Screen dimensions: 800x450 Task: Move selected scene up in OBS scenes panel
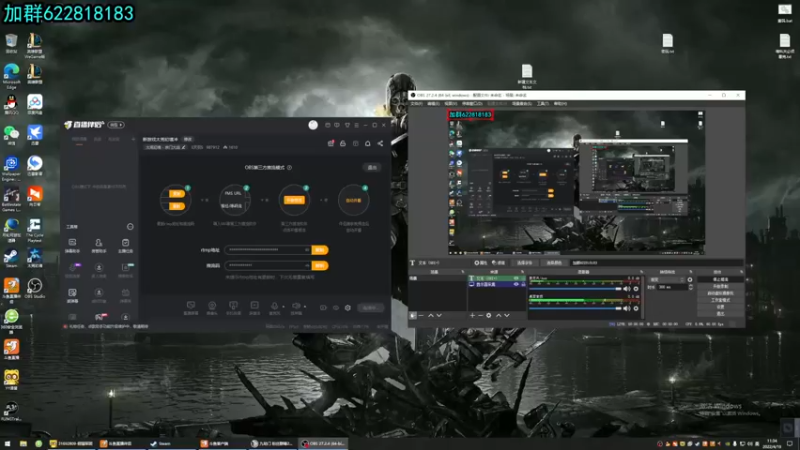(x=431, y=315)
